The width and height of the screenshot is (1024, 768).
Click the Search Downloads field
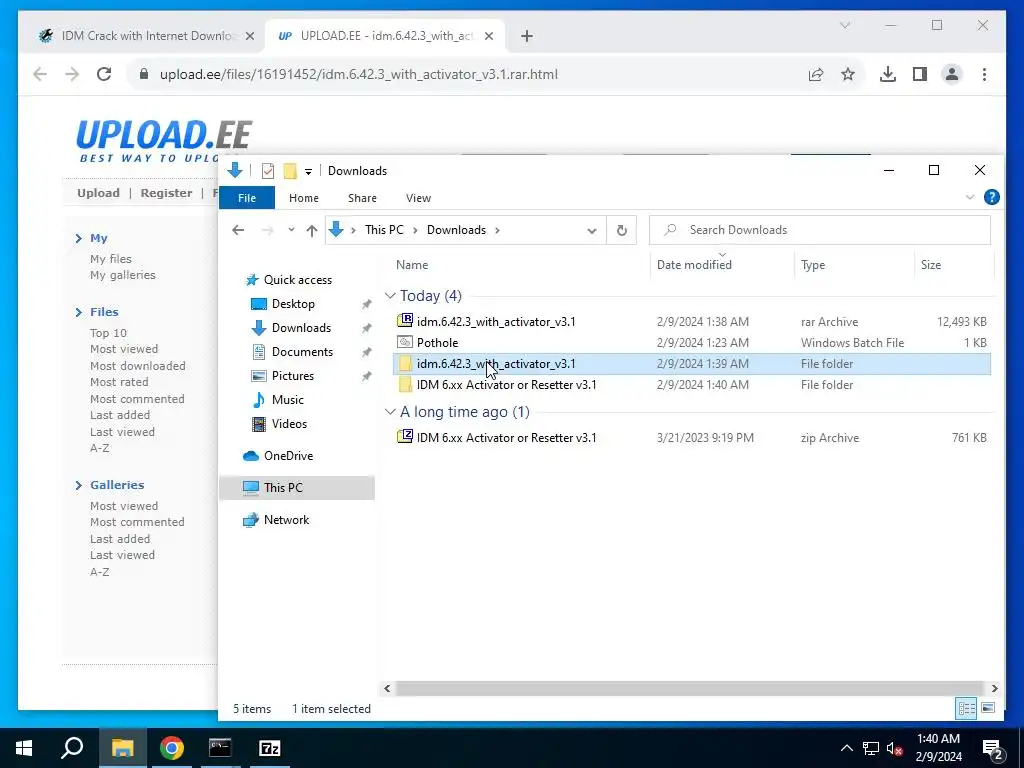point(820,230)
